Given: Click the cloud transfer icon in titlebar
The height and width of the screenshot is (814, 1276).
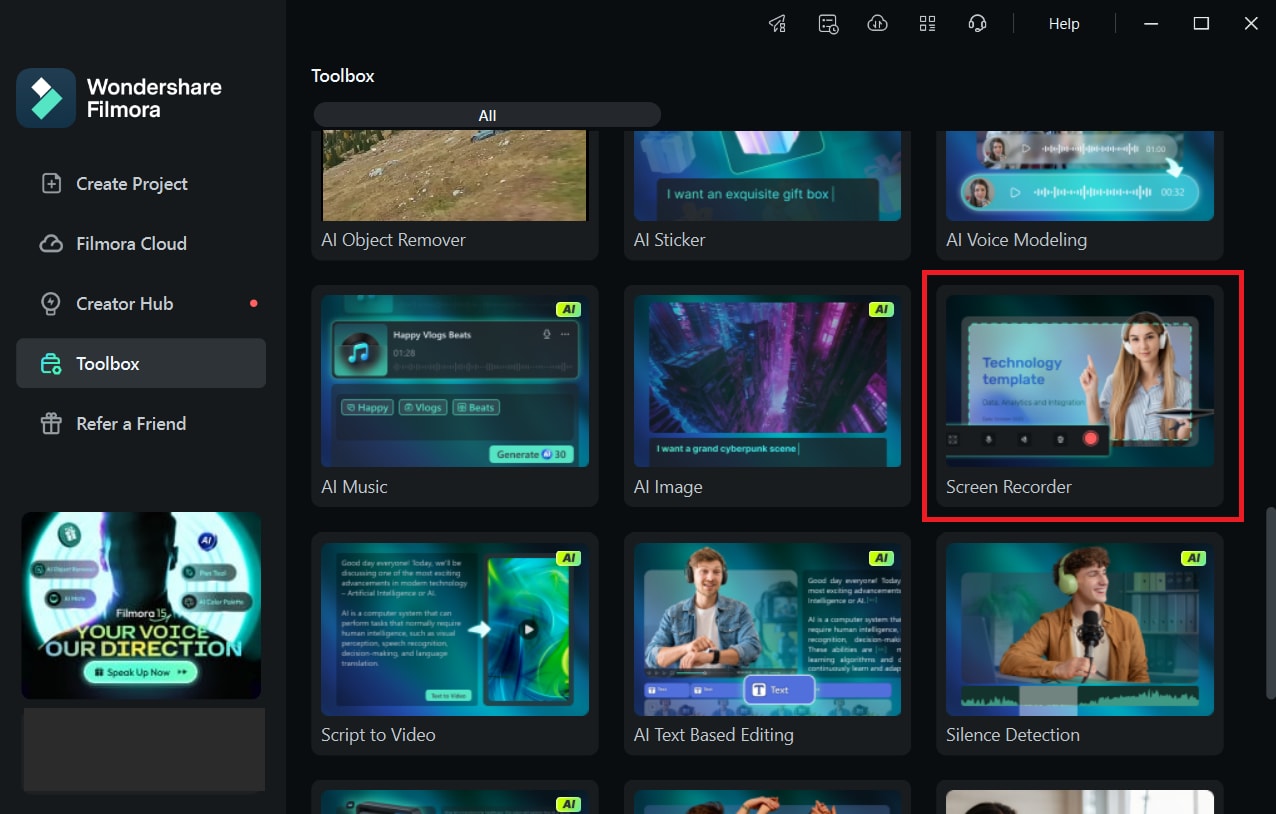Looking at the screenshot, I should point(878,23).
